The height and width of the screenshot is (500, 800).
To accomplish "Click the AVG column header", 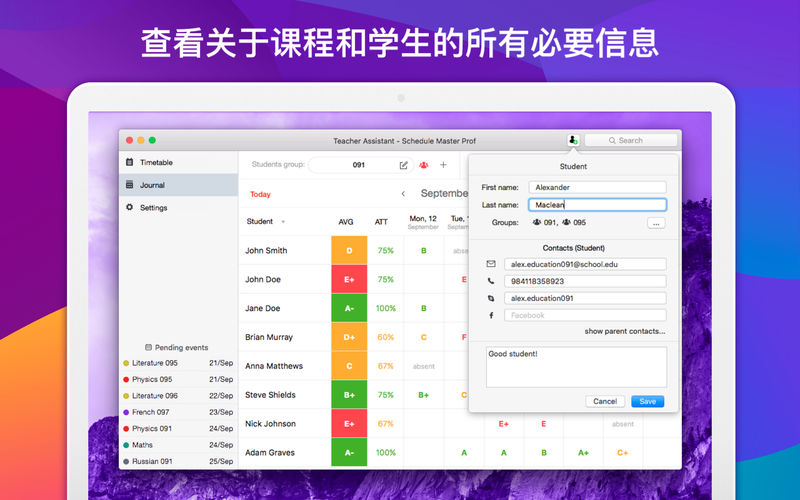I will (x=346, y=222).
